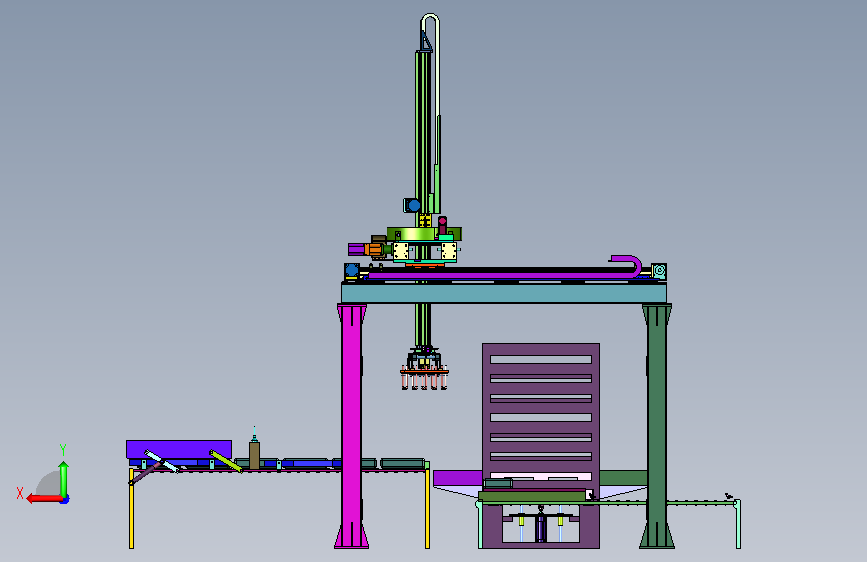Select the magenta left gantry column
867x562 pixels.
pyautogui.click(x=352, y=426)
